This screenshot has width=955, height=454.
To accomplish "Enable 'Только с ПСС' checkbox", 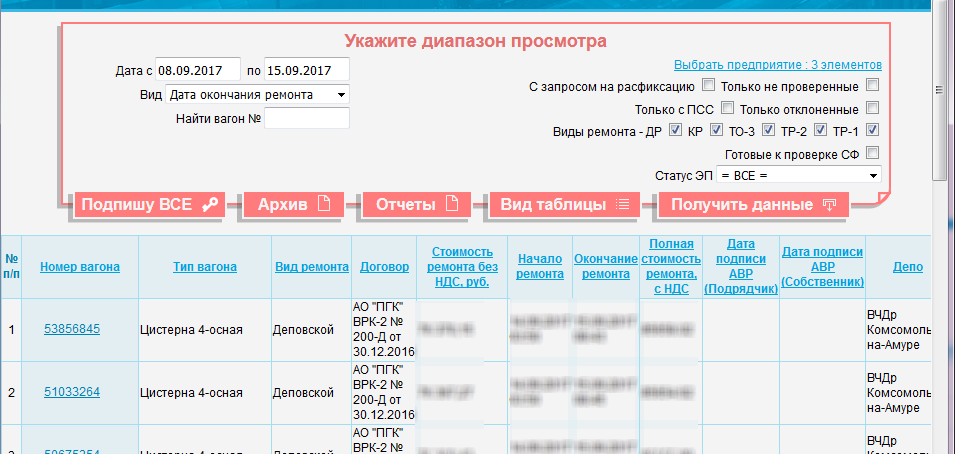I will point(727,108).
